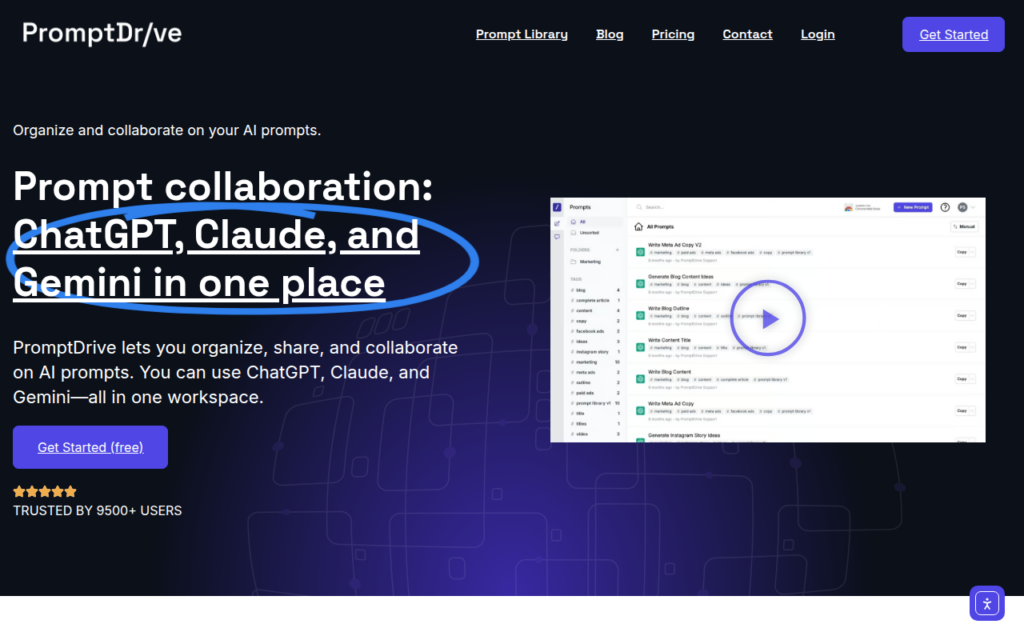The width and height of the screenshot is (1024, 640).
Task: Open the Prompt Library menu item
Action: click(521, 34)
